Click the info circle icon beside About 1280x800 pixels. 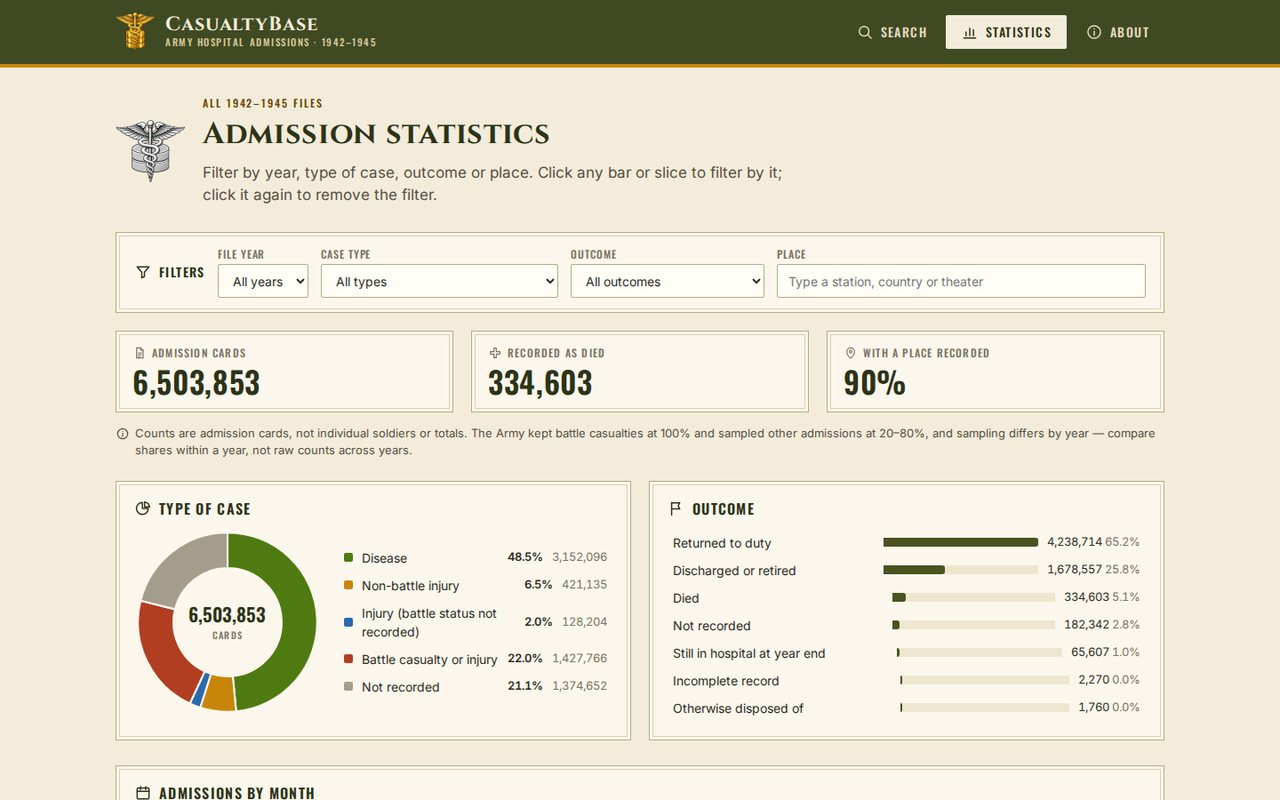1094,32
